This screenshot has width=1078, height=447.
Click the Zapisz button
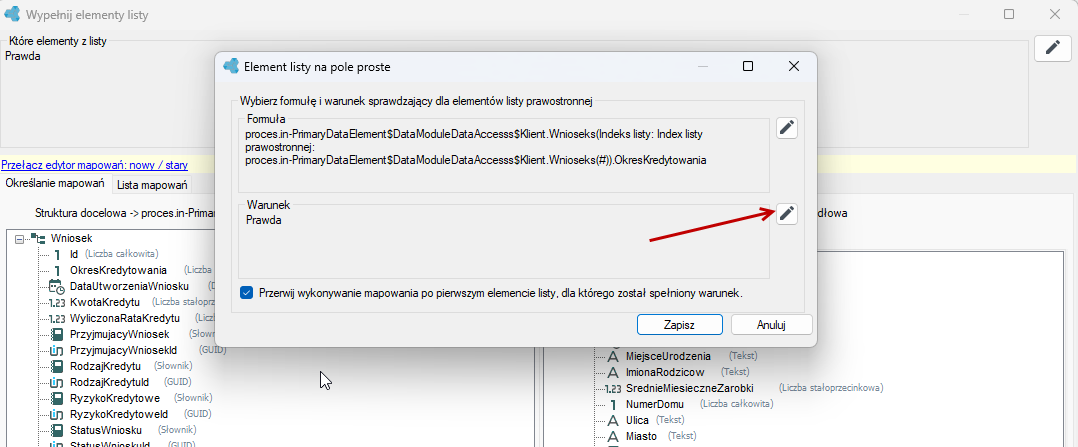pos(679,325)
